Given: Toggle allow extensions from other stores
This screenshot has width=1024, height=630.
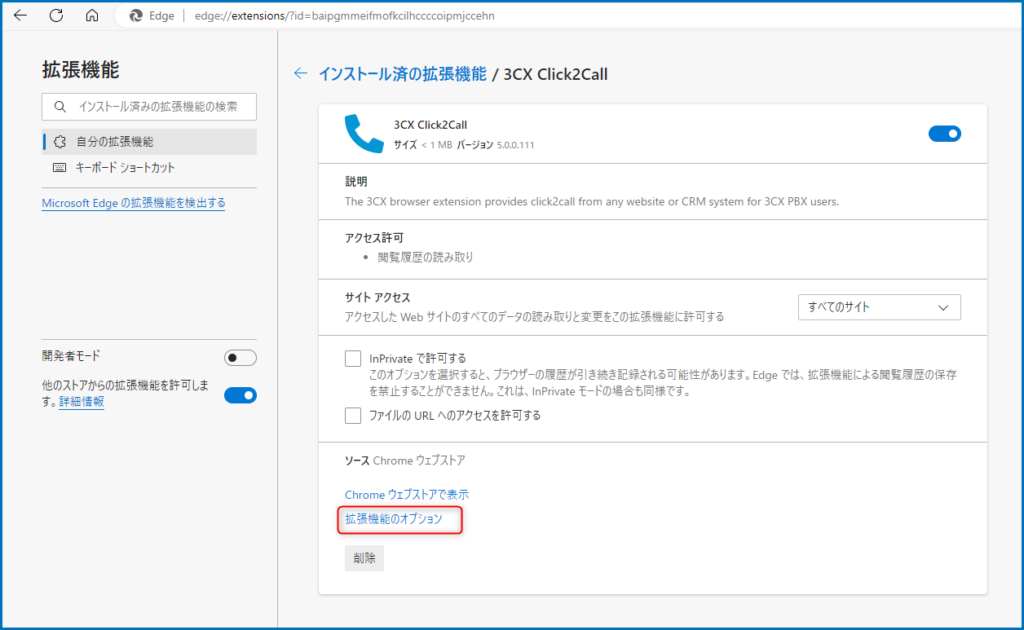Looking at the screenshot, I should click(240, 395).
